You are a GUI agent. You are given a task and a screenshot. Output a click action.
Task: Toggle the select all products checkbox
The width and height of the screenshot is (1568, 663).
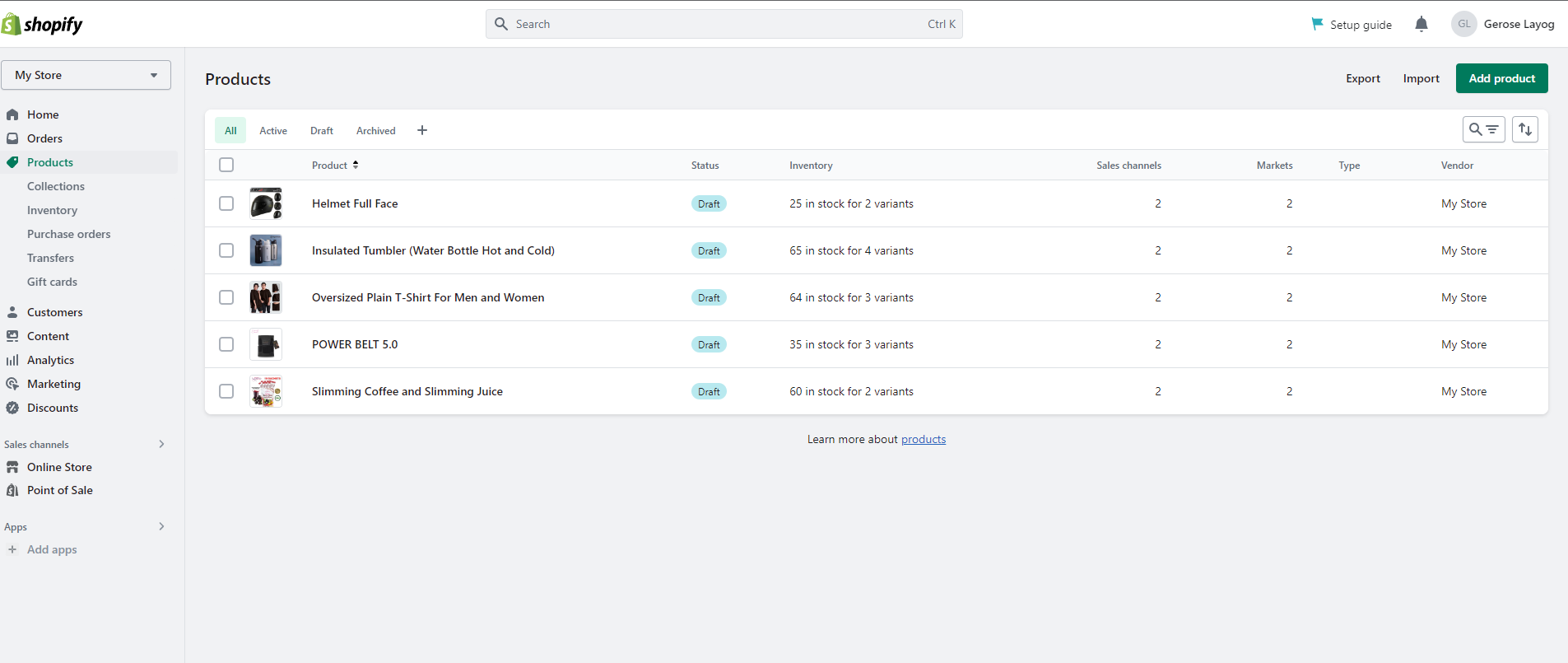[x=226, y=165]
